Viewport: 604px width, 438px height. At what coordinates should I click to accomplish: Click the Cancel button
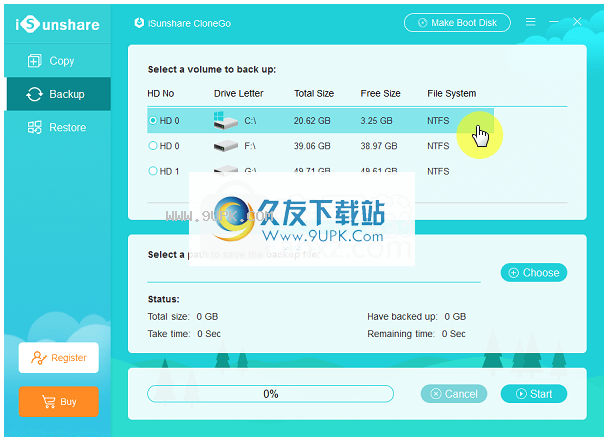pyautogui.click(x=454, y=394)
